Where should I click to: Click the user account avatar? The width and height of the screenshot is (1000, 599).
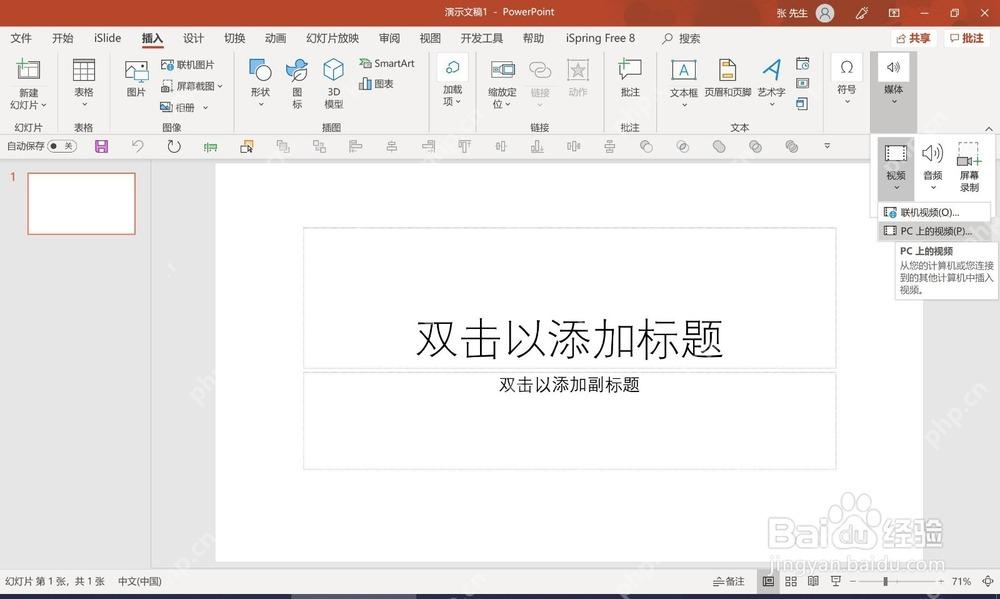[825, 13]
